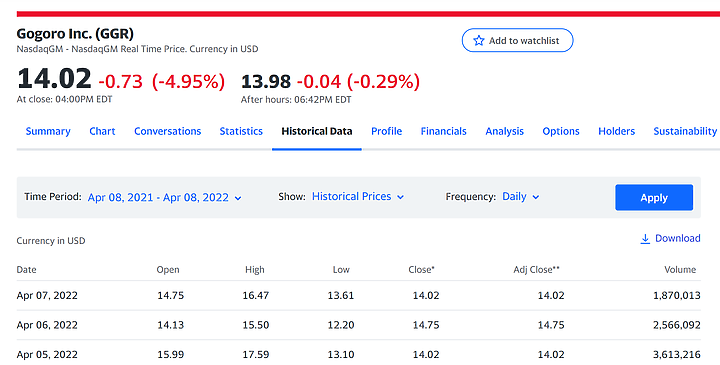The height and width of the screenshot is (365, 720).
Task: Open the Profile tab
Action: click(387, 131)
